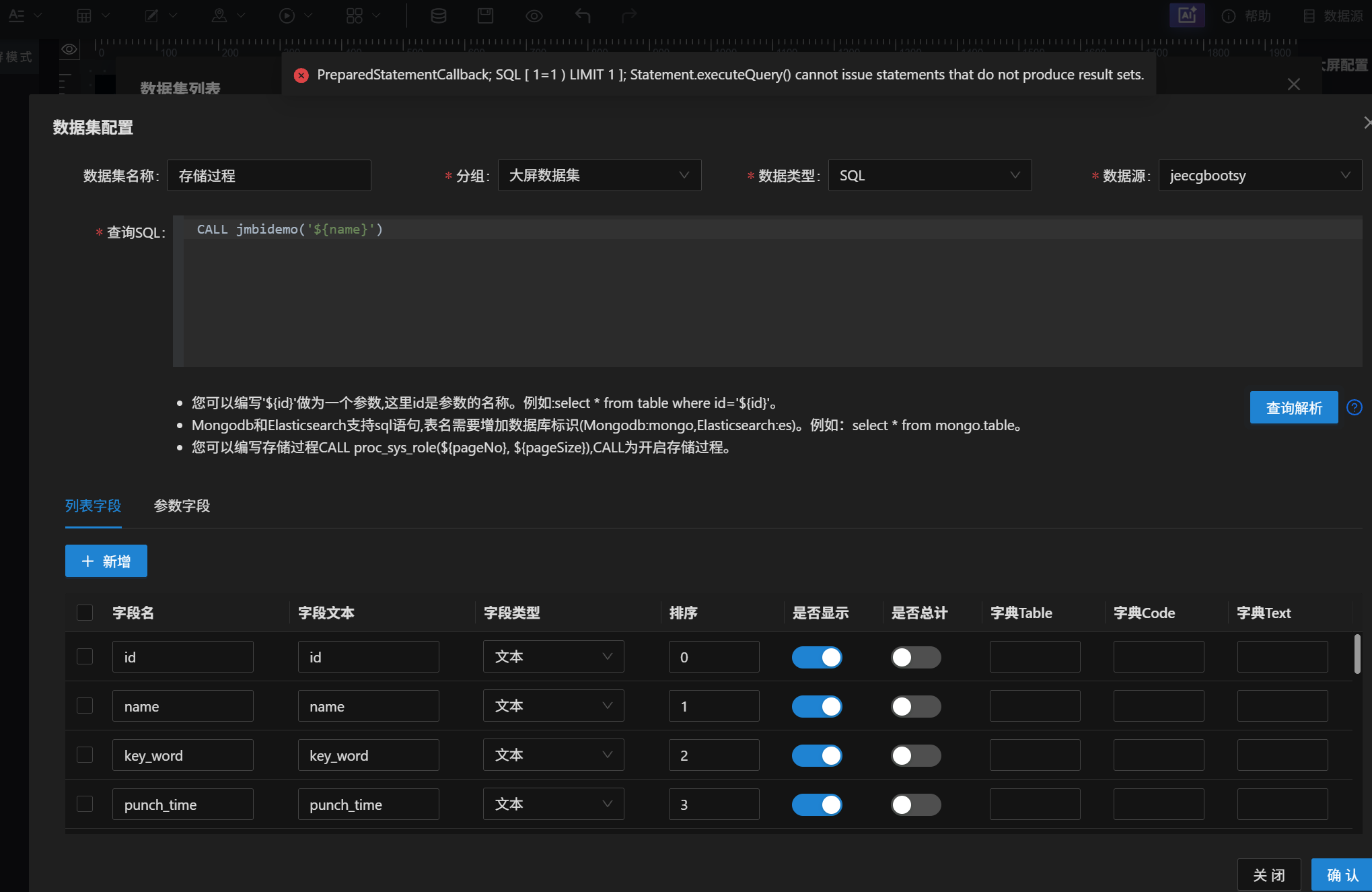Click the 查询解析 button
The image size is (1372, 892).
(1293, 407)
